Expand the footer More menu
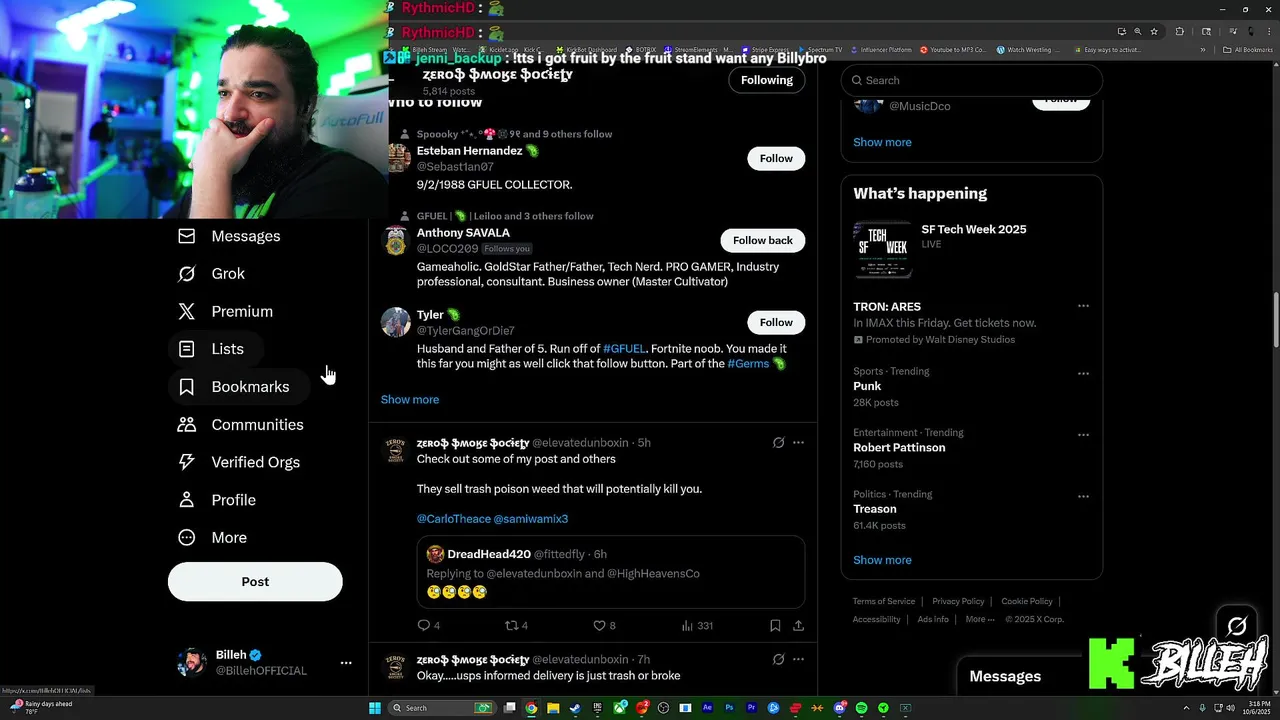Screen dimensions: 1280x720 (x=980, y=619)
